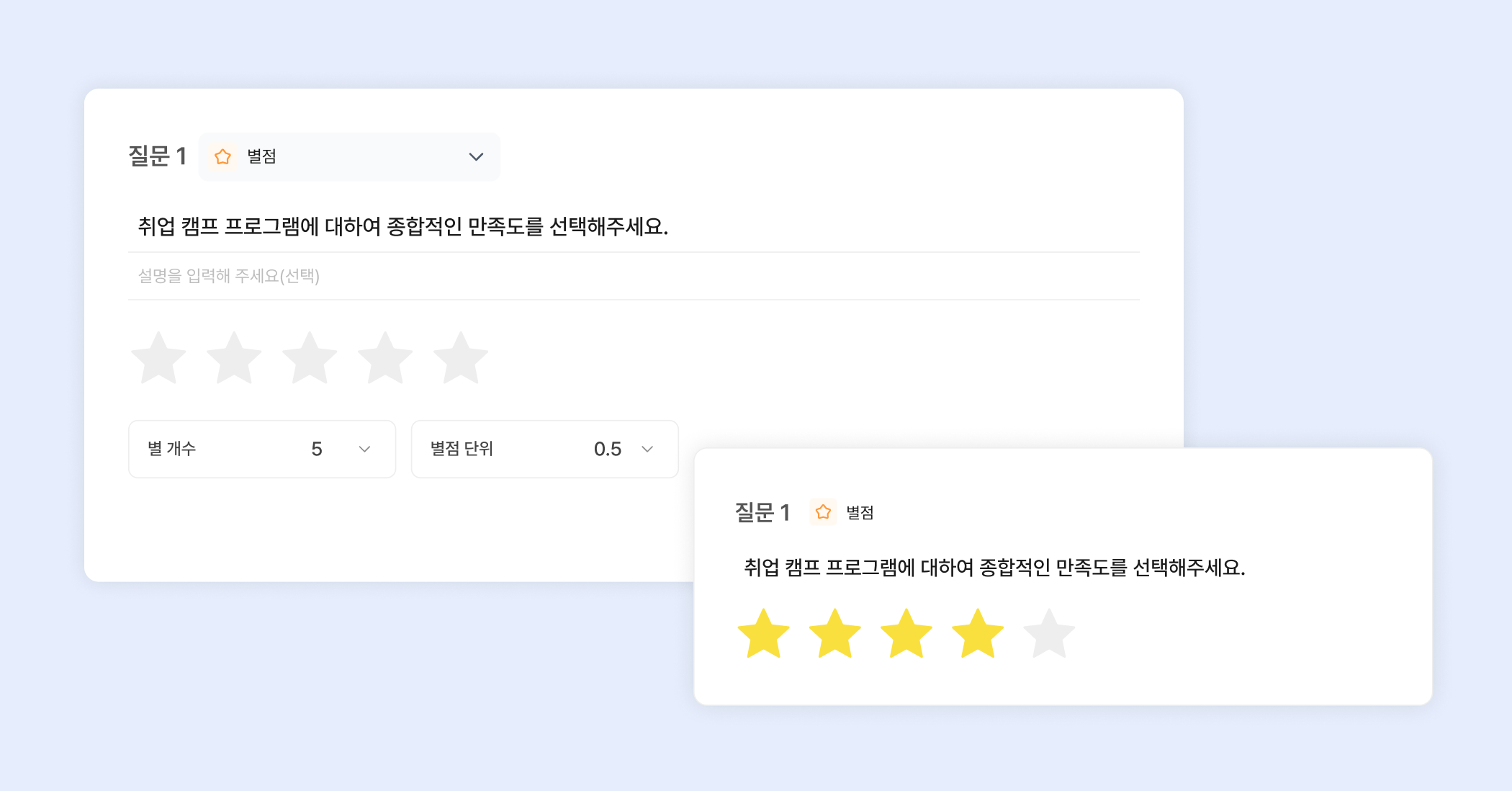The width and height of the screenshot is (1512, 791).
Task: Click the first gray star in the editor
Action: tap(158, 359)
